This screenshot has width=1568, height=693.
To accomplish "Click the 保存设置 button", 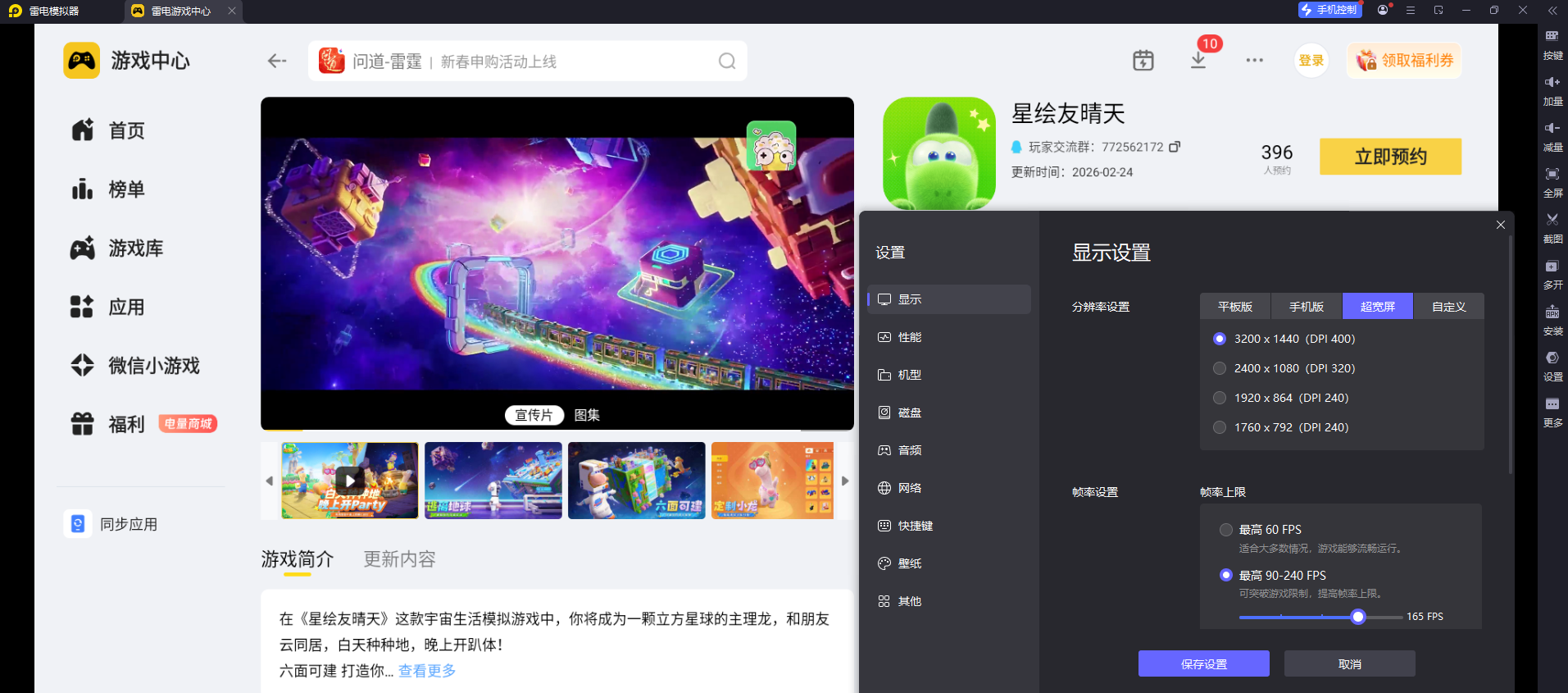I will pos(1204,663).
